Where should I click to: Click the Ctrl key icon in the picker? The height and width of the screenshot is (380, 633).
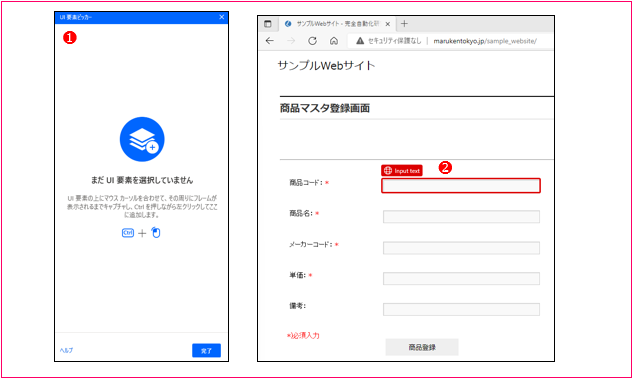(x=128, y=233)
